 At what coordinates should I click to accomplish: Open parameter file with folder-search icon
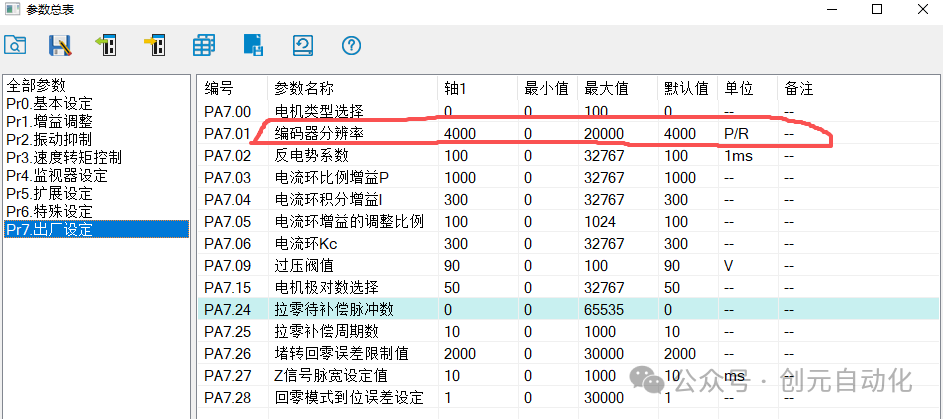(x=15, y=45)
